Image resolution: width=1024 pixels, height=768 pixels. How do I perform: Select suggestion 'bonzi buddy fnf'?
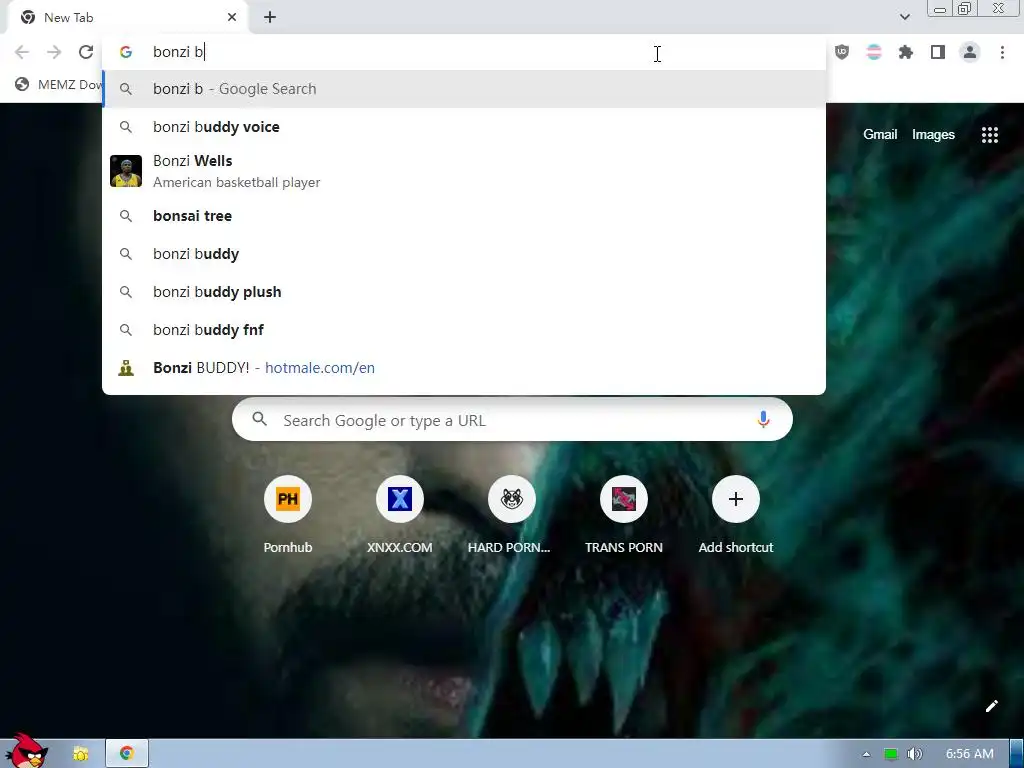(464, 330)
